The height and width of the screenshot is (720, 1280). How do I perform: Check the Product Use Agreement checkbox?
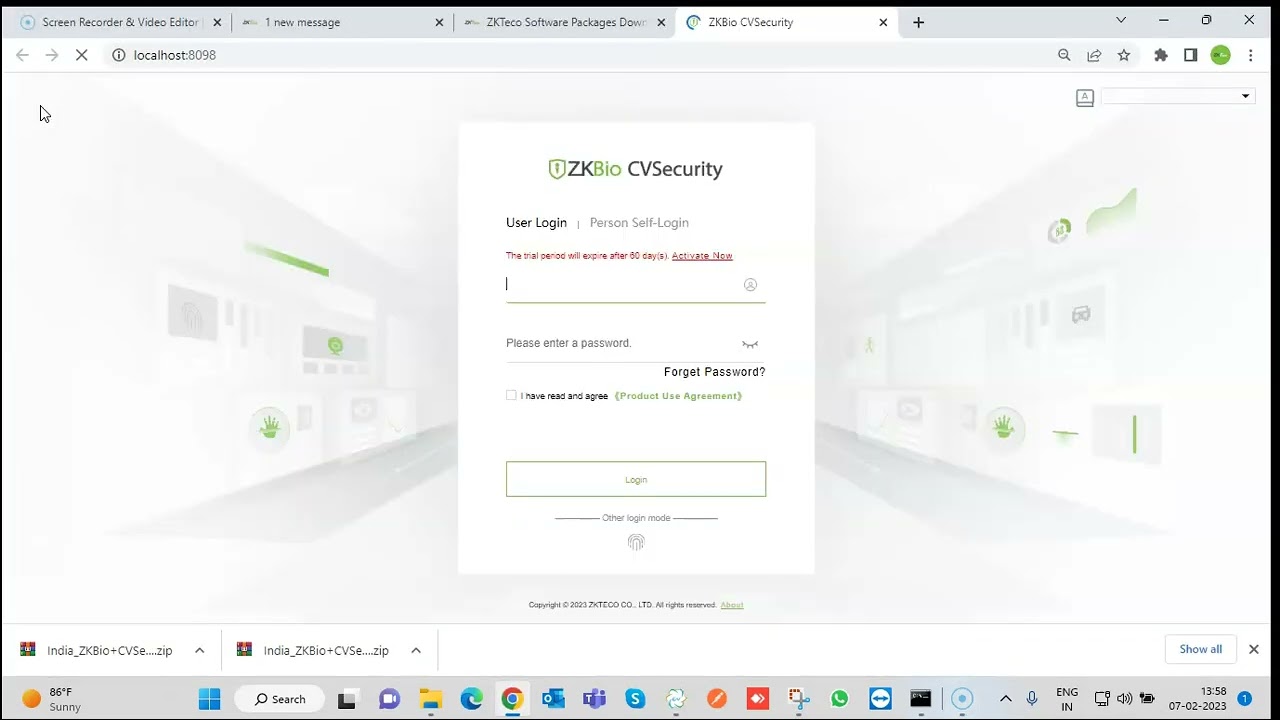point(511,395)
